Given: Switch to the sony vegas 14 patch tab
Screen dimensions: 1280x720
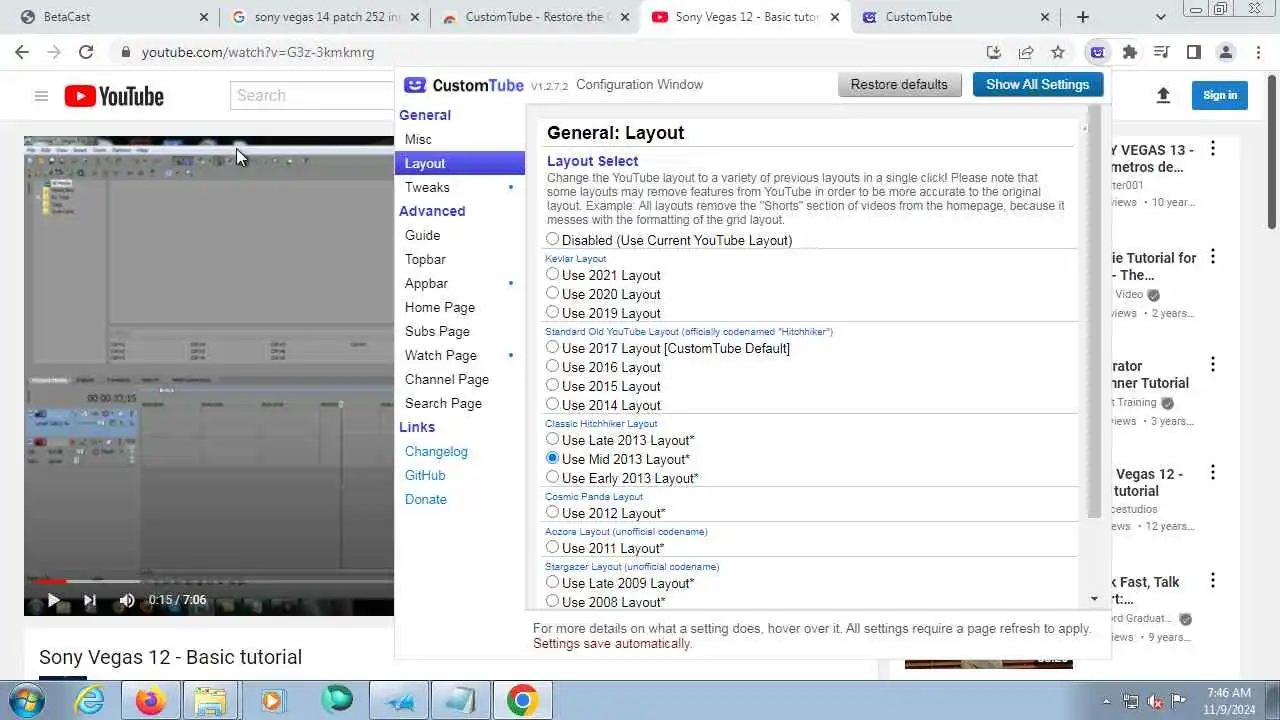Looking at the screenshot, I should click(325, 17).
